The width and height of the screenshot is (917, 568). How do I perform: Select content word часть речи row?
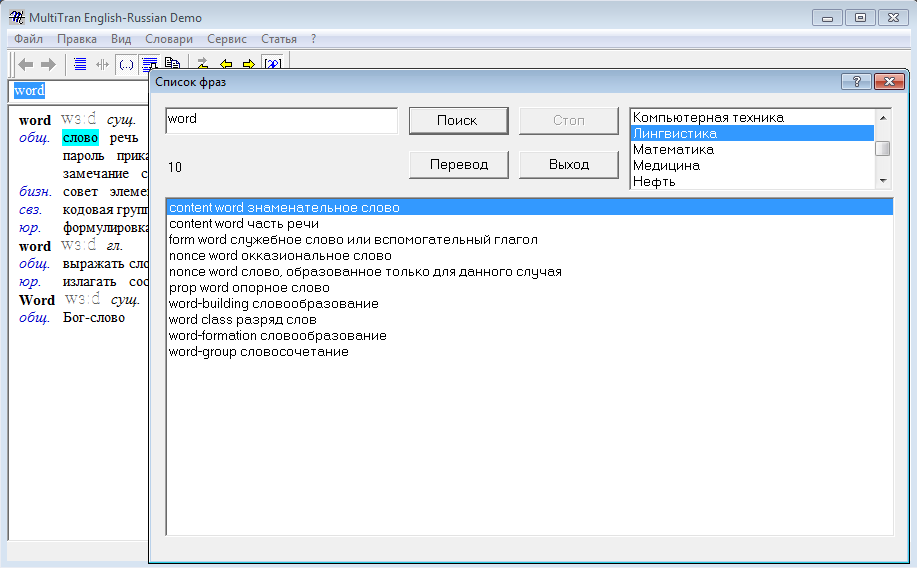pyautogui.click(x=529, y=223)
